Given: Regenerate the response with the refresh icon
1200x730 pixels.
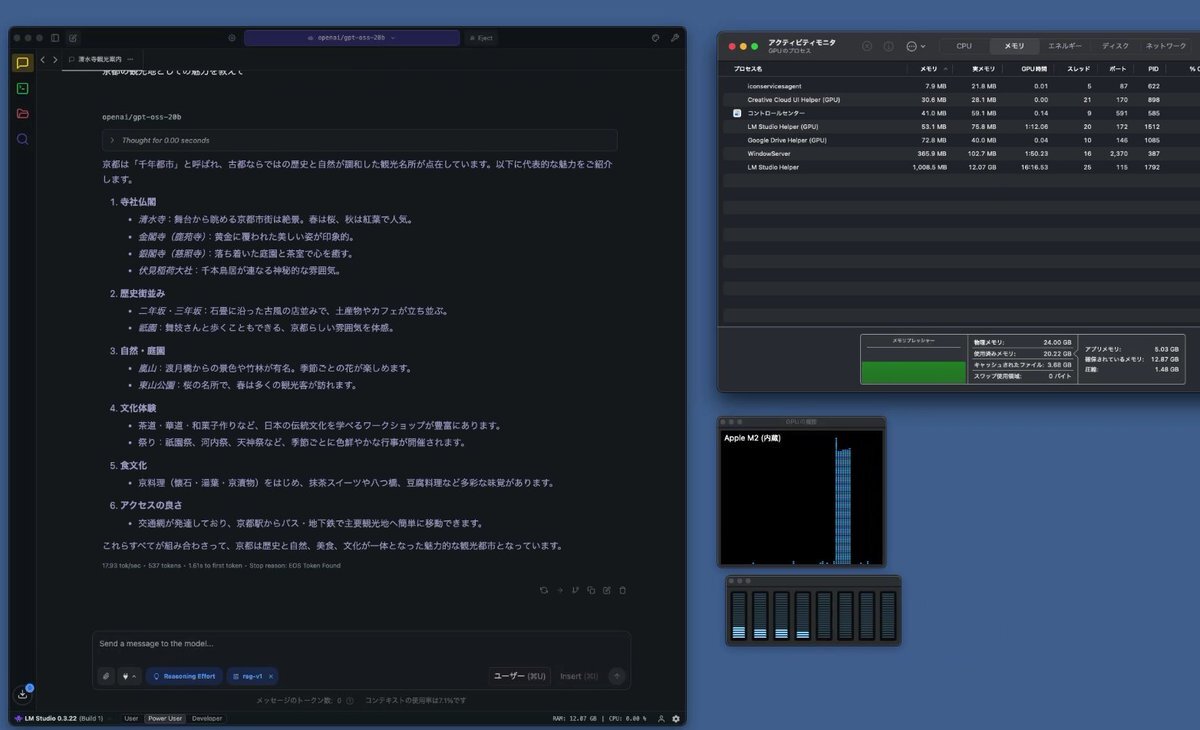Looking at the screenshot, I should point(544,590).
